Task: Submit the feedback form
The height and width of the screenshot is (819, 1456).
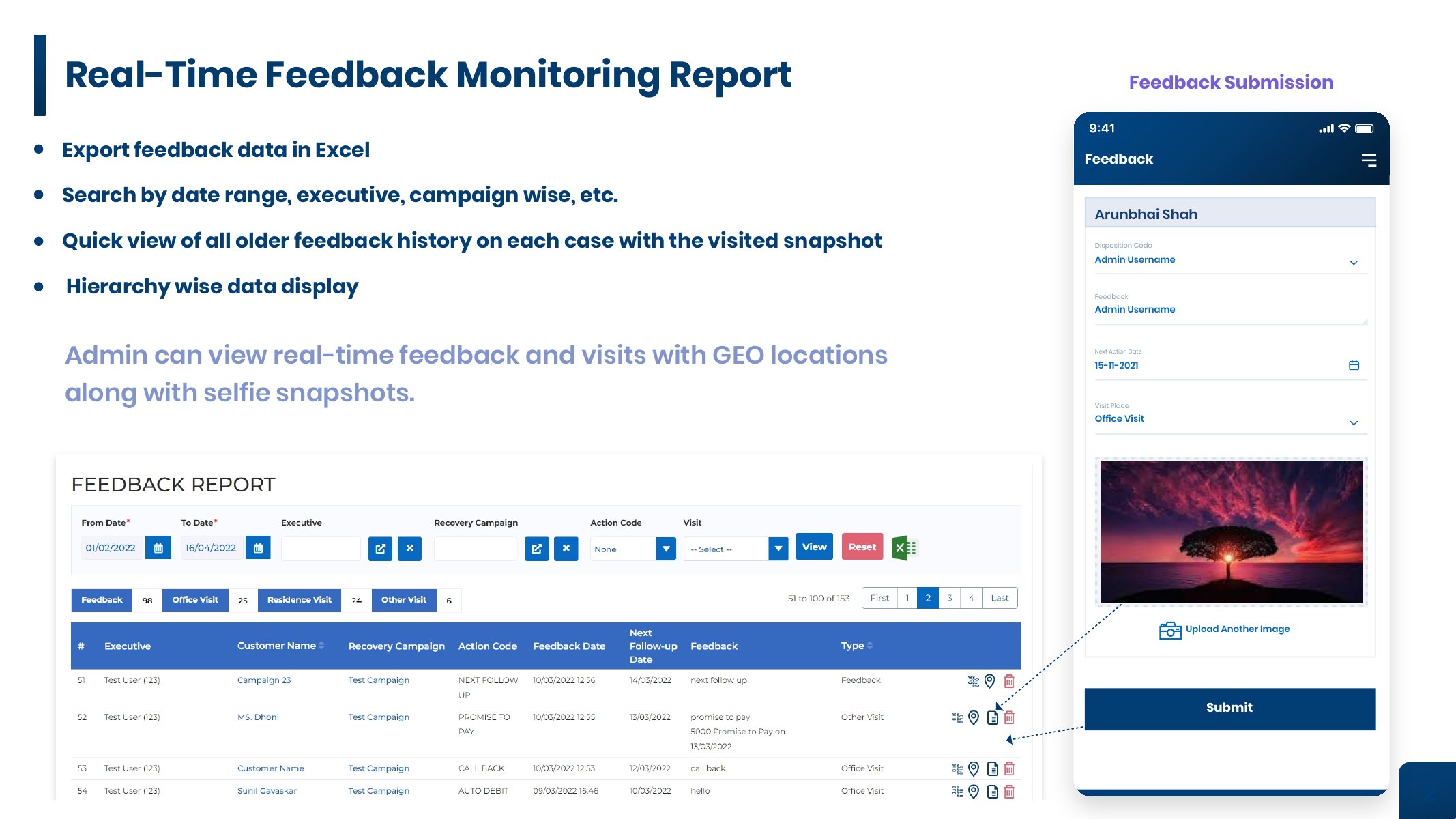Action: pos(1229,708)
